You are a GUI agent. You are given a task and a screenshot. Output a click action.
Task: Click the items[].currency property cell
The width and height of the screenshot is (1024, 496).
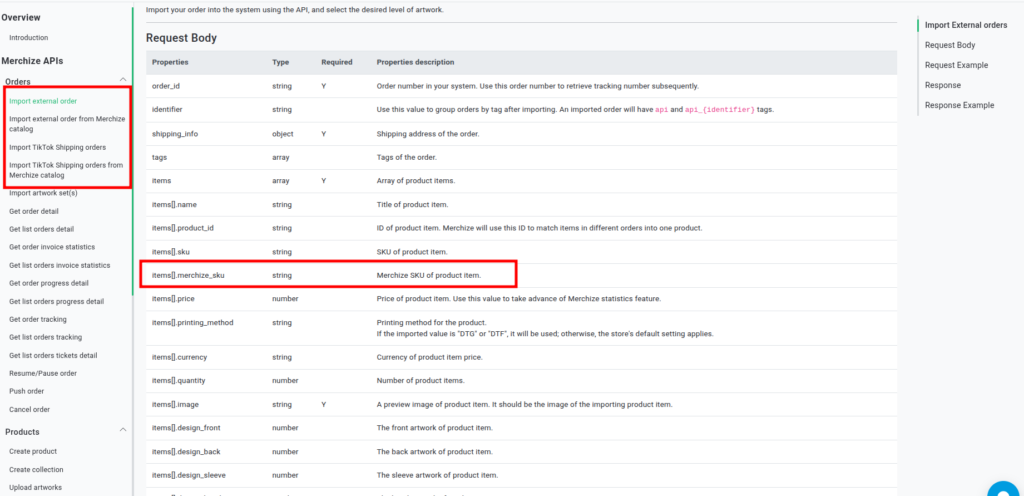(x=179, y=358)
